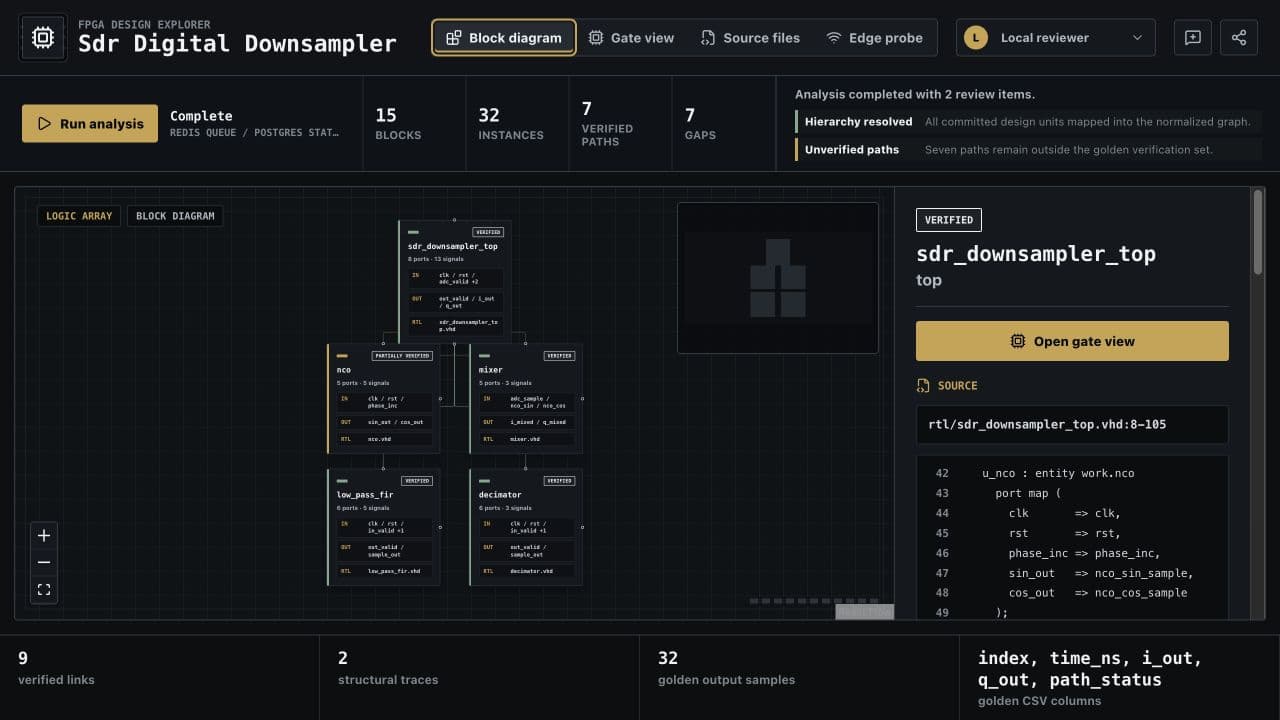Click the Unverified paths review item
This screenshot has width=1280, height=720.
point(1027,150)
